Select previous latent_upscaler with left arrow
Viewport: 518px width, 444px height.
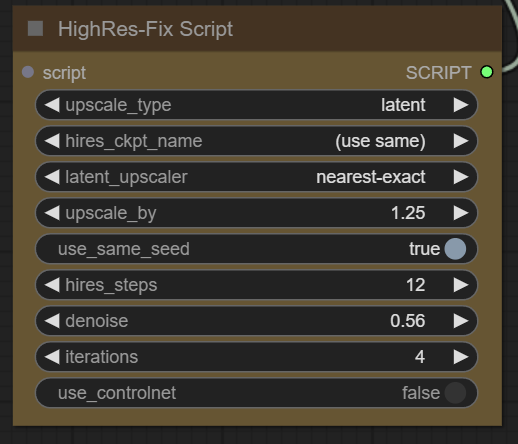pos(52,177)
